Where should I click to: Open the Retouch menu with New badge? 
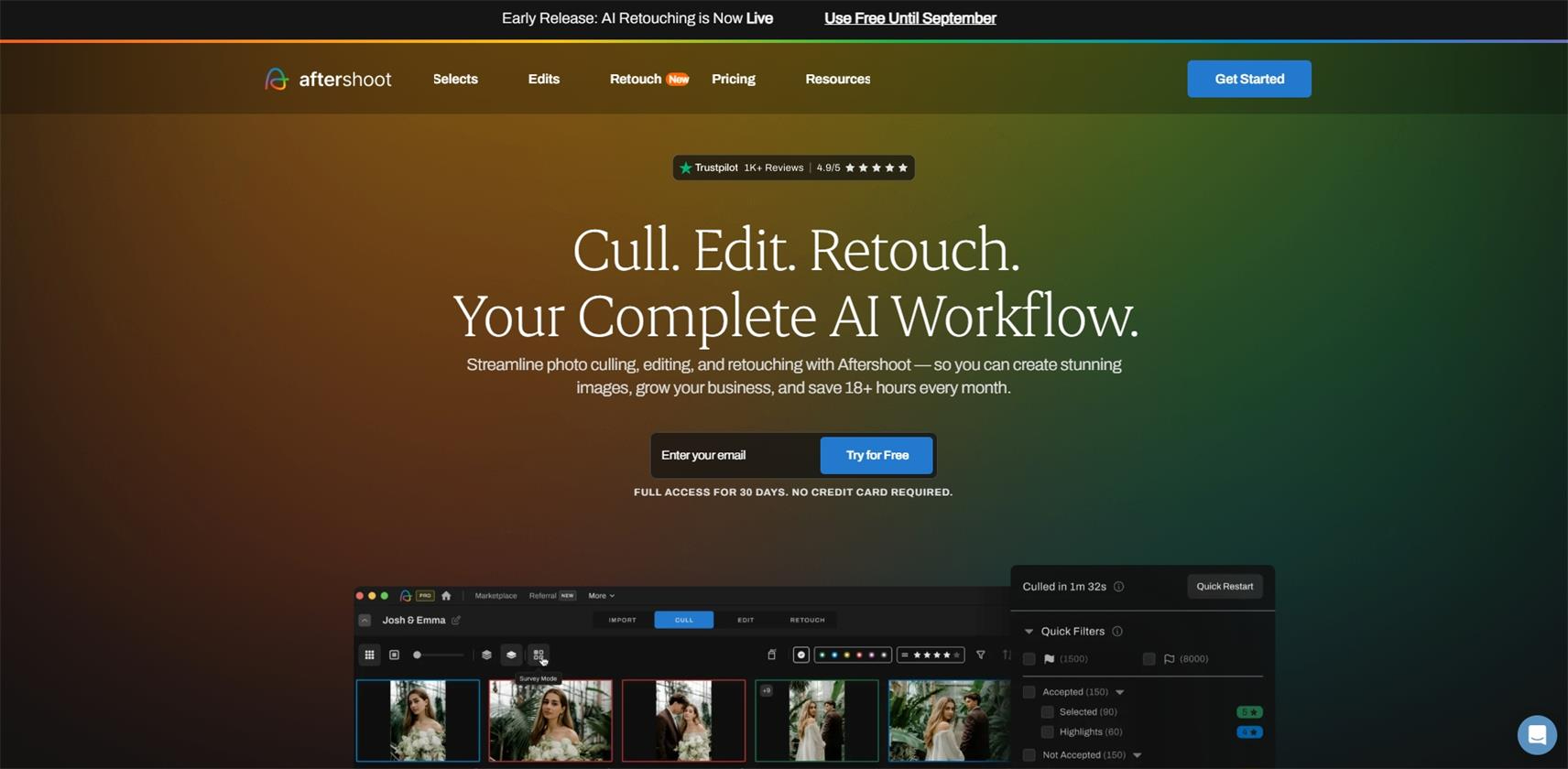[x=649, y=79]
